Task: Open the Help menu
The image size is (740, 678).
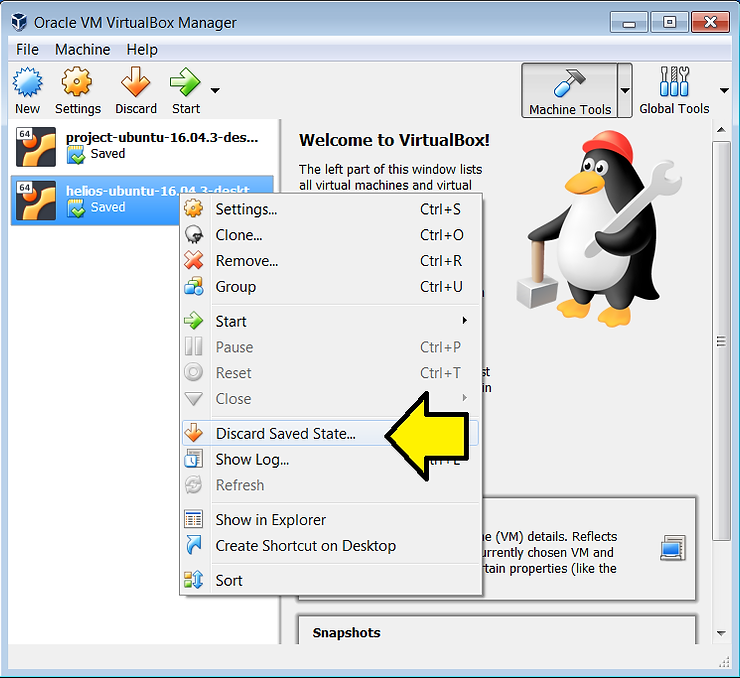Action: pyautogui.click(x=142, y=49)
